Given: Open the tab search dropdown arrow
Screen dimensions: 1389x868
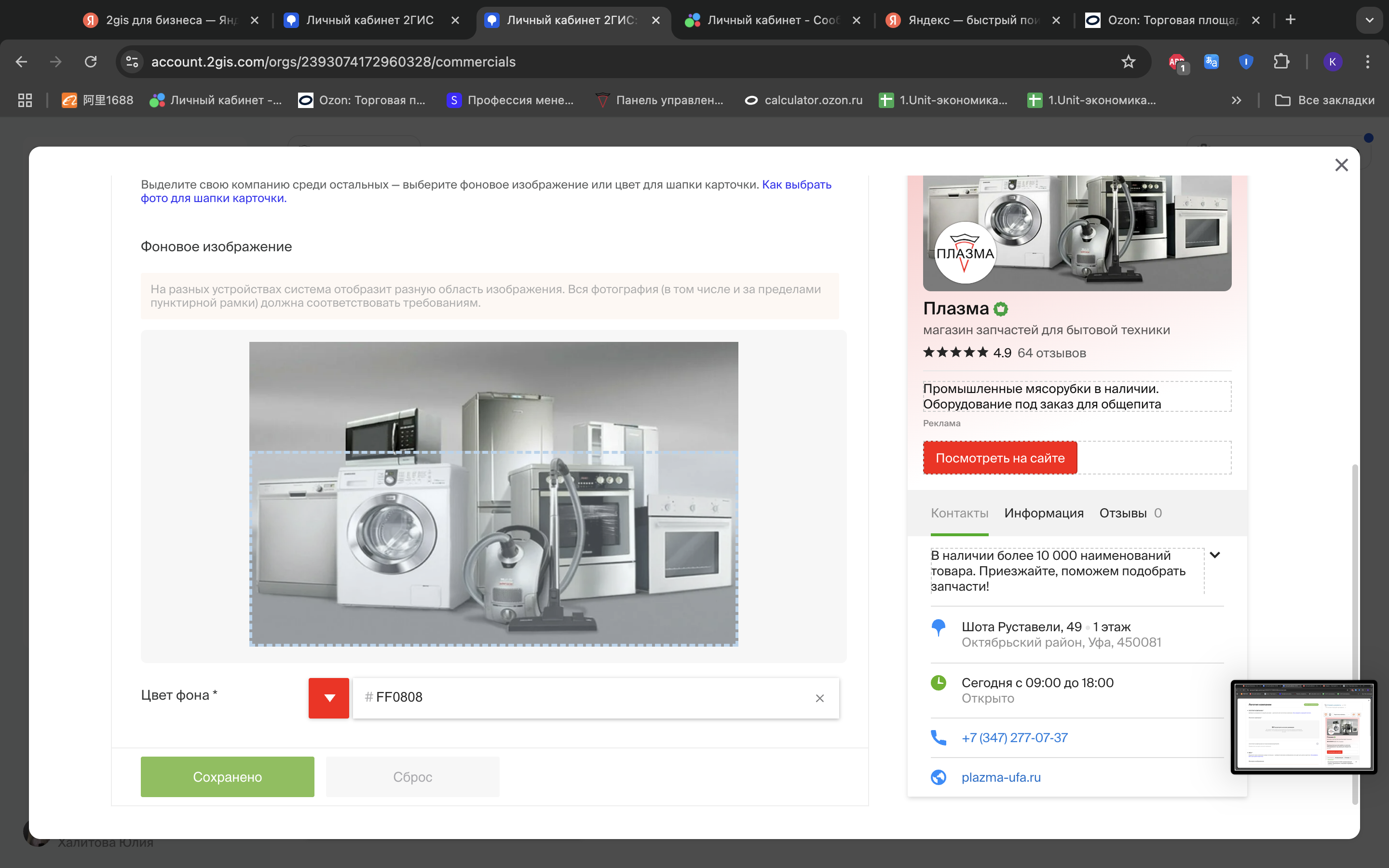Looking at the screenshot, I should point(1370,20).
